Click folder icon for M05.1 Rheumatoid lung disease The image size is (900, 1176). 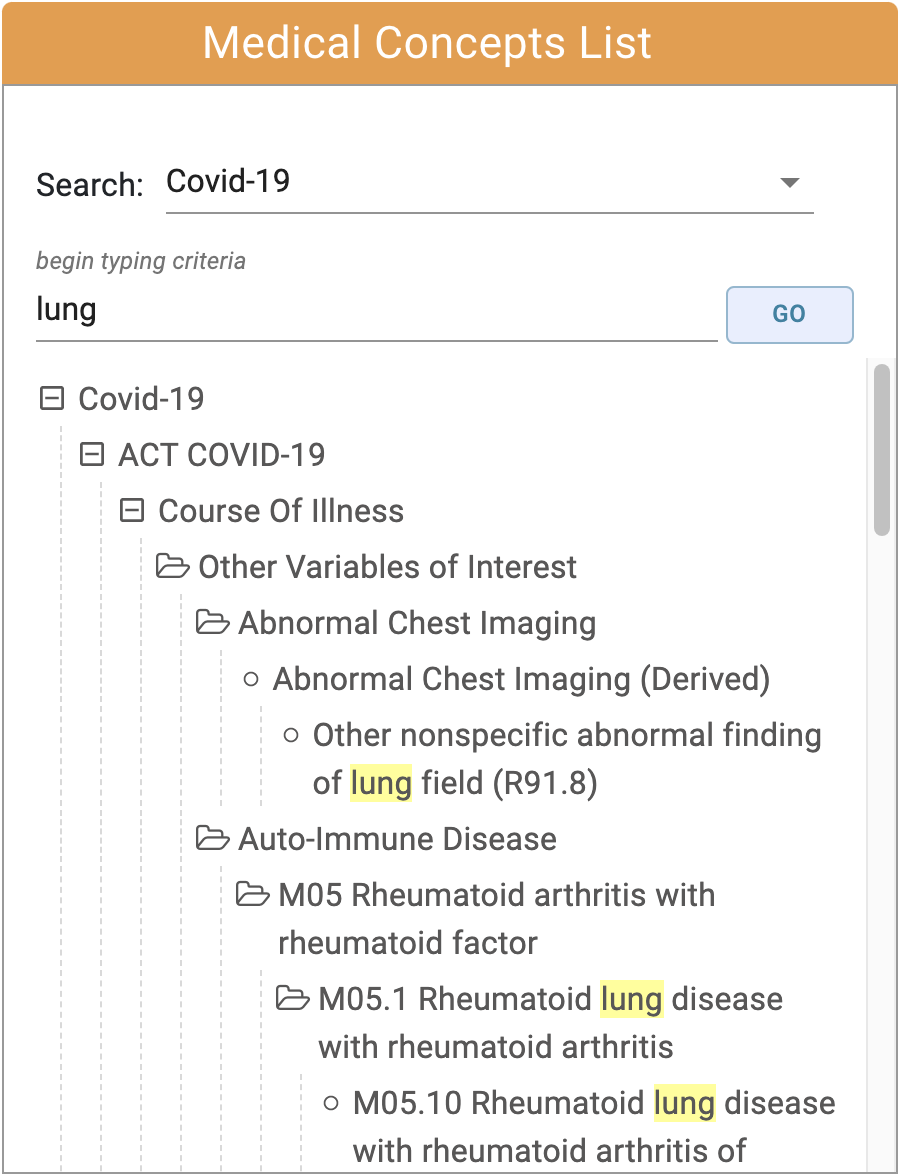[x=292, y=998]
